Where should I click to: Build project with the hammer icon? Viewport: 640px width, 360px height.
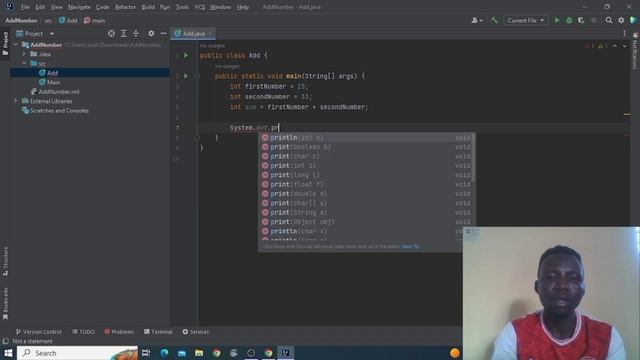pos(494,20)
